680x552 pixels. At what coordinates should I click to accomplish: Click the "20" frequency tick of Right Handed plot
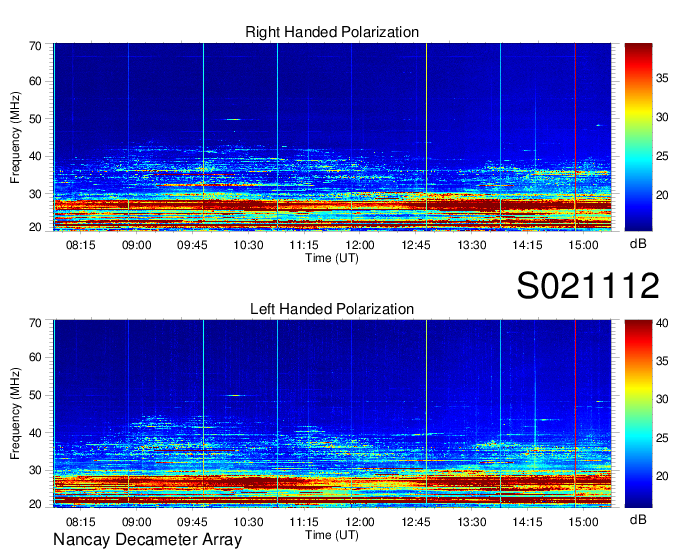point(35,227)
